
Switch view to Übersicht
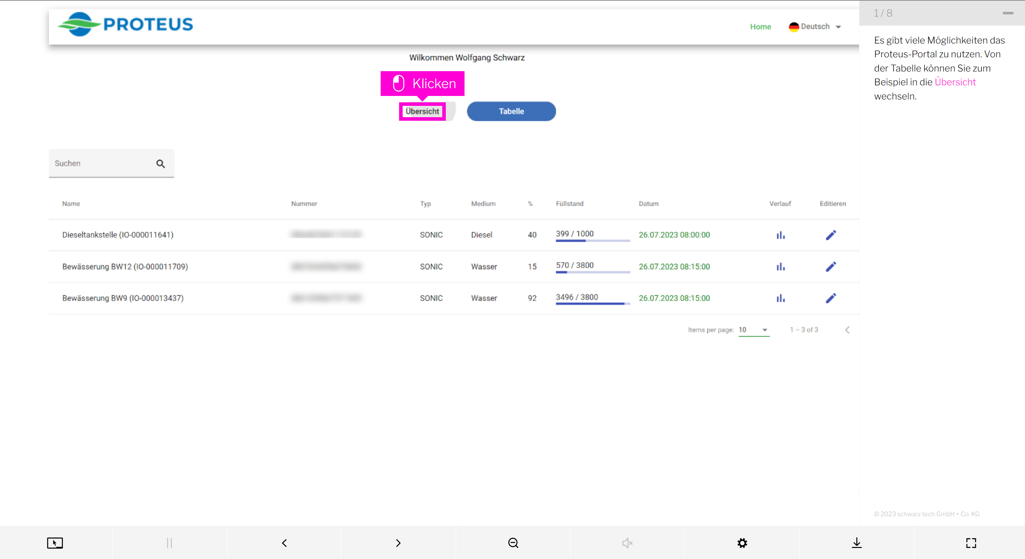[x=422, y=112]
